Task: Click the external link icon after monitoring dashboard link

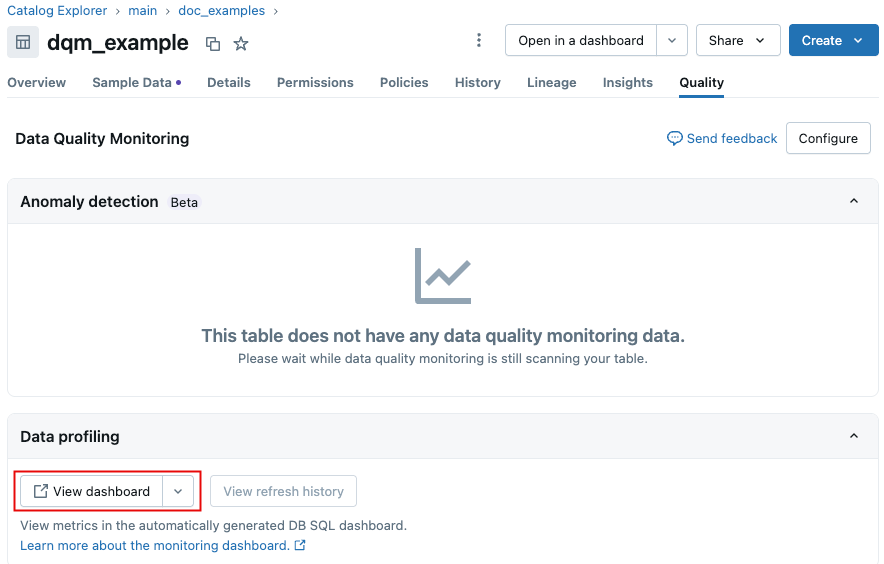Action: click(300, 546)
